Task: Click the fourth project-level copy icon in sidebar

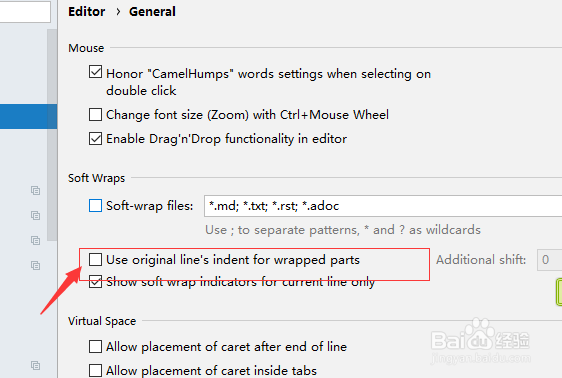Action: tap(35, 265)
